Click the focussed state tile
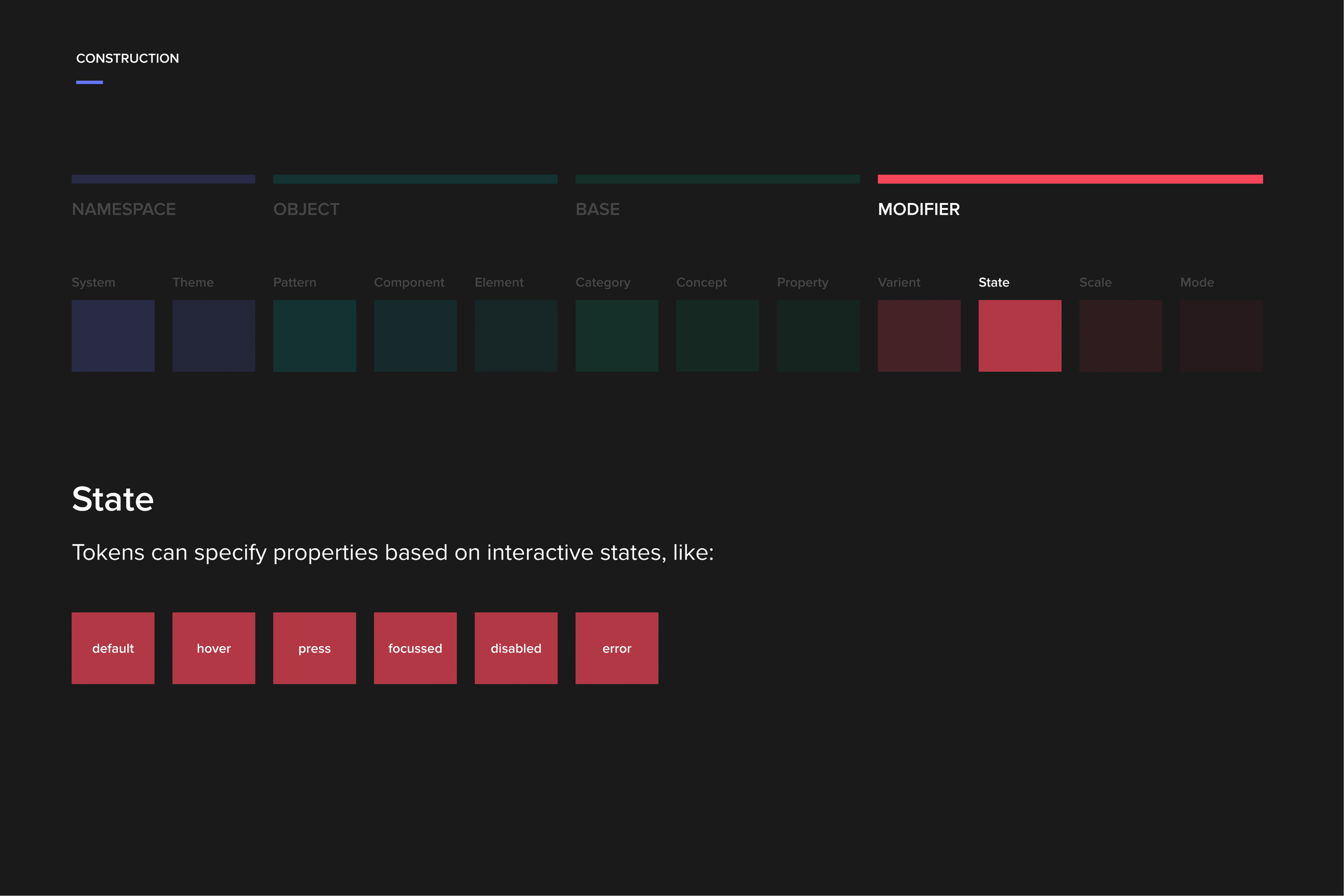 click(x=415, y=648)
